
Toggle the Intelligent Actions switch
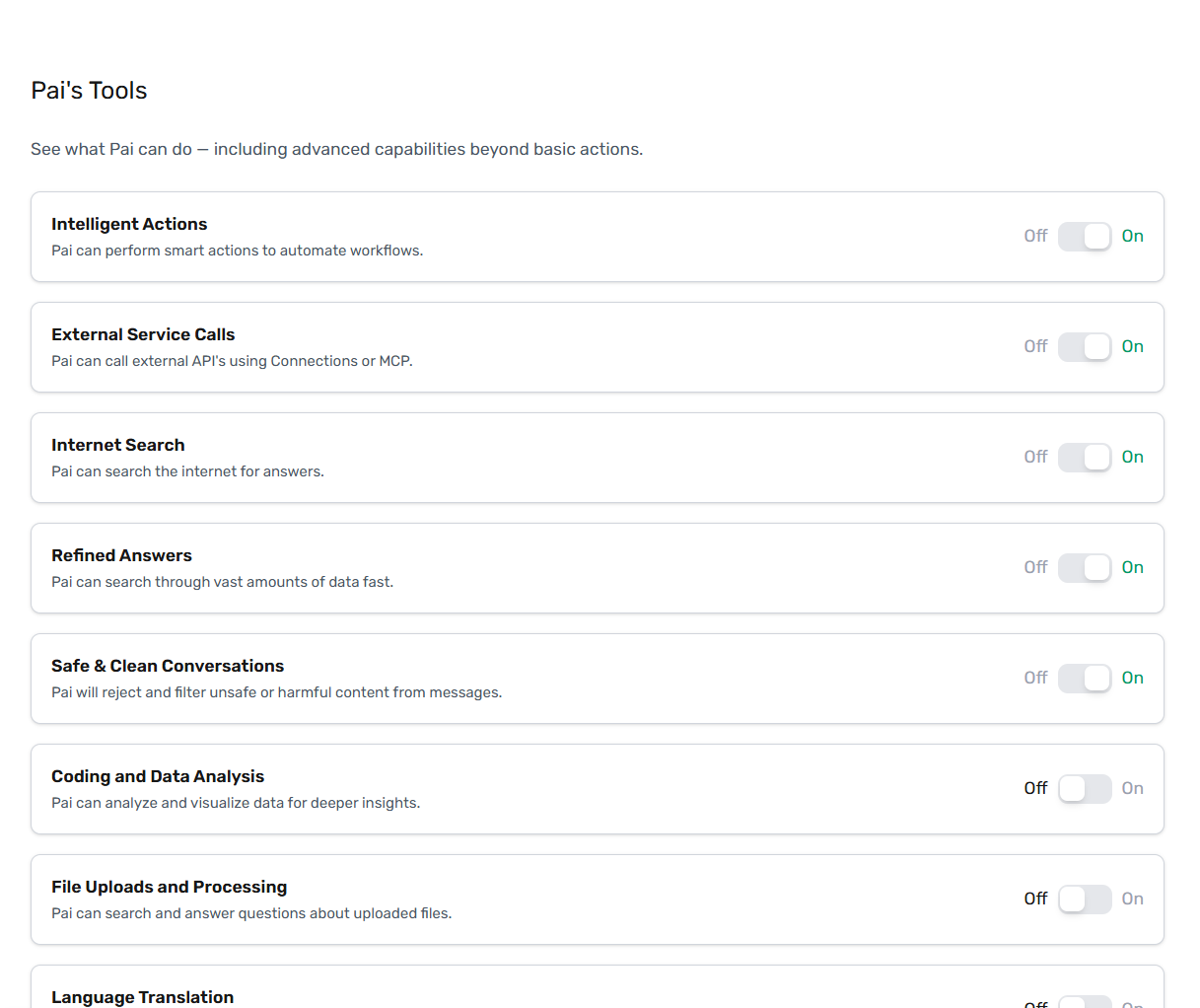pyautogui.click(x=1085, y=237)
